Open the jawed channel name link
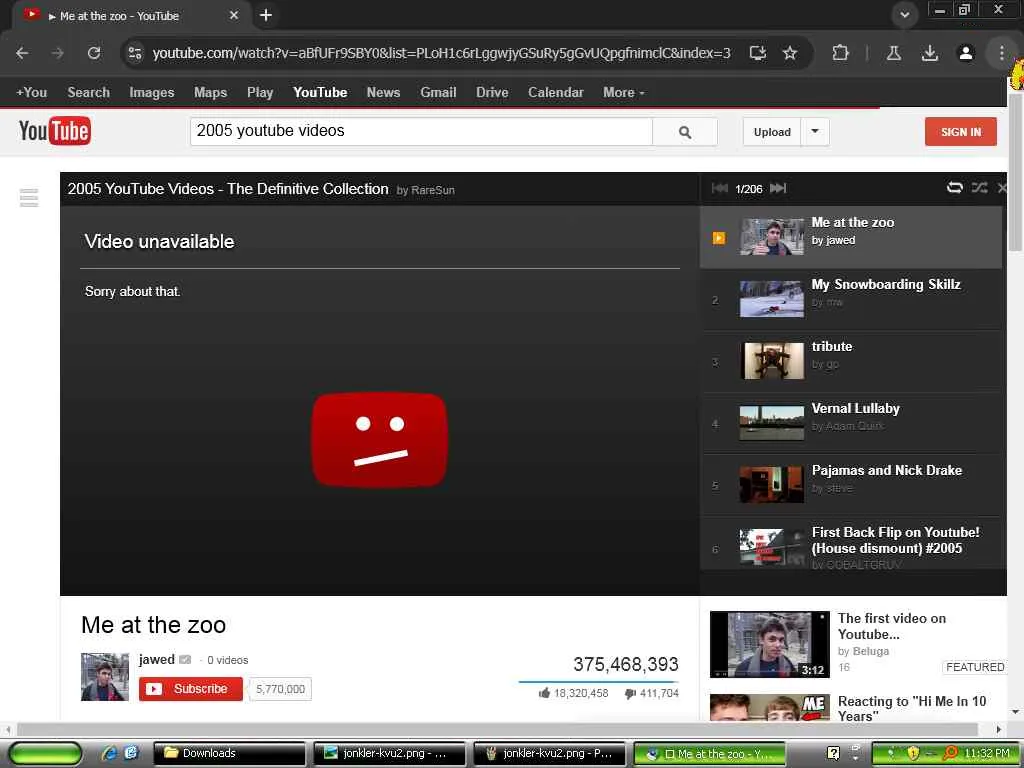Viewport: 1024px width, 768px height. coord(157,660)
